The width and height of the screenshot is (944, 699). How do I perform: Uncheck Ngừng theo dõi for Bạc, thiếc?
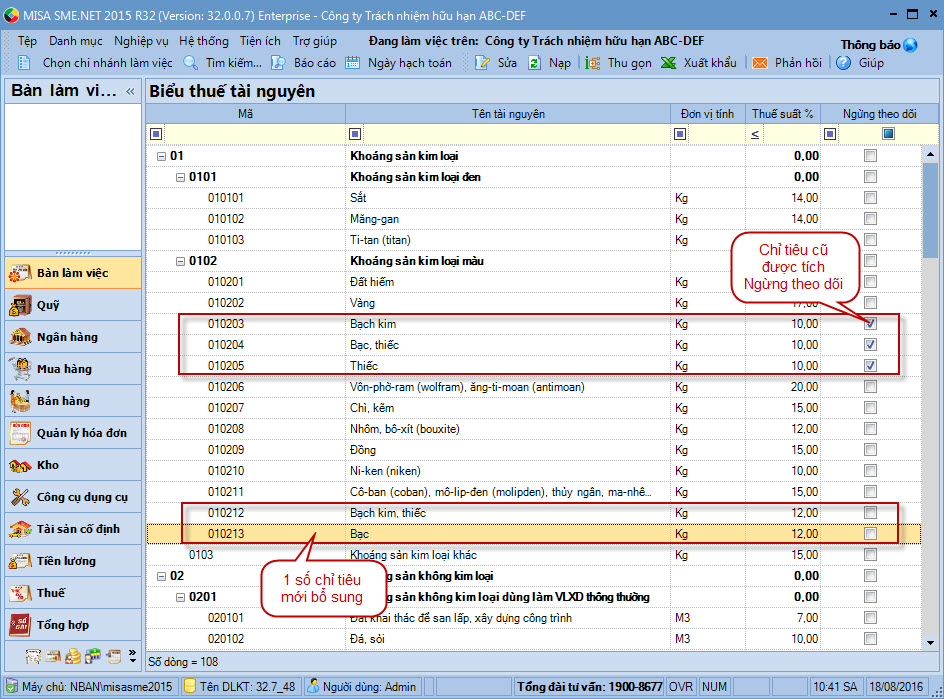[870, 344]
